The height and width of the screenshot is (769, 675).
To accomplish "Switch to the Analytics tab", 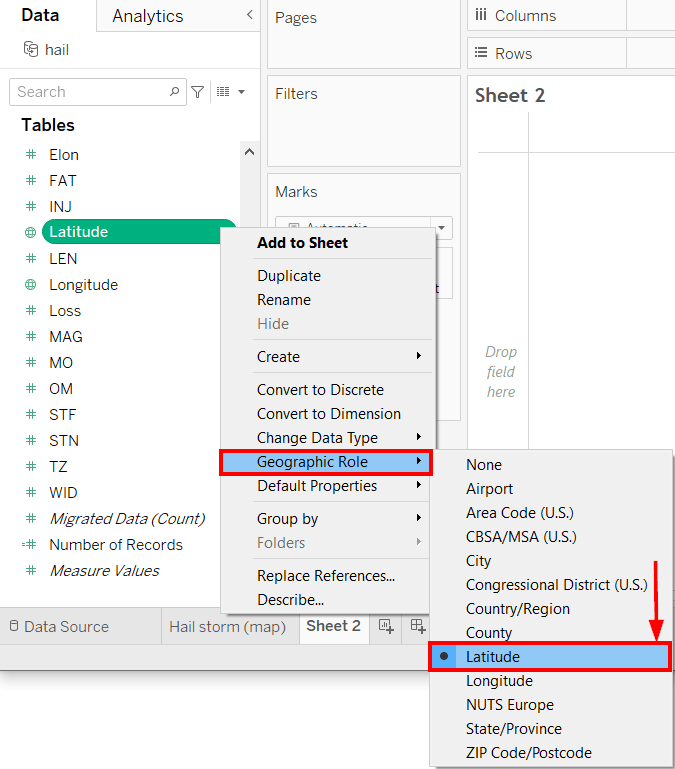I will (148, 16).
